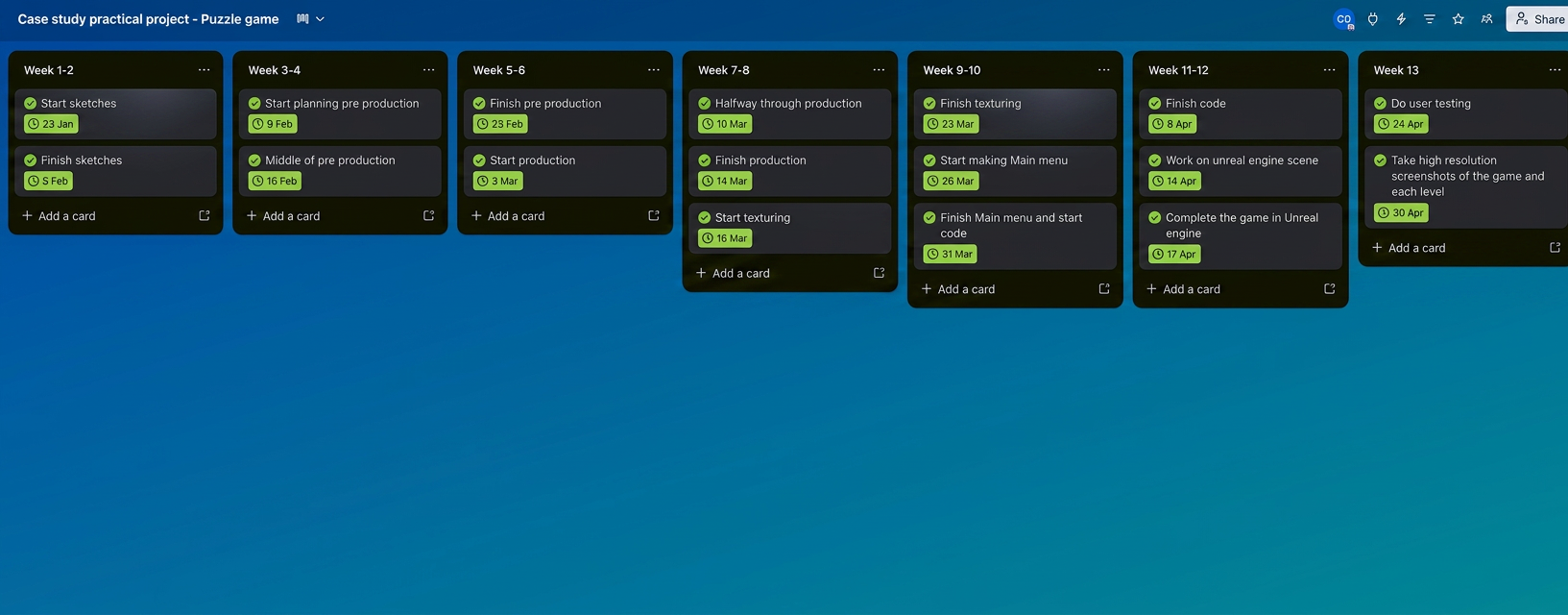This screenshot has width=1568, height=615.
Task: Open board visibility people icon
Action: click(x=1486, y=19)
